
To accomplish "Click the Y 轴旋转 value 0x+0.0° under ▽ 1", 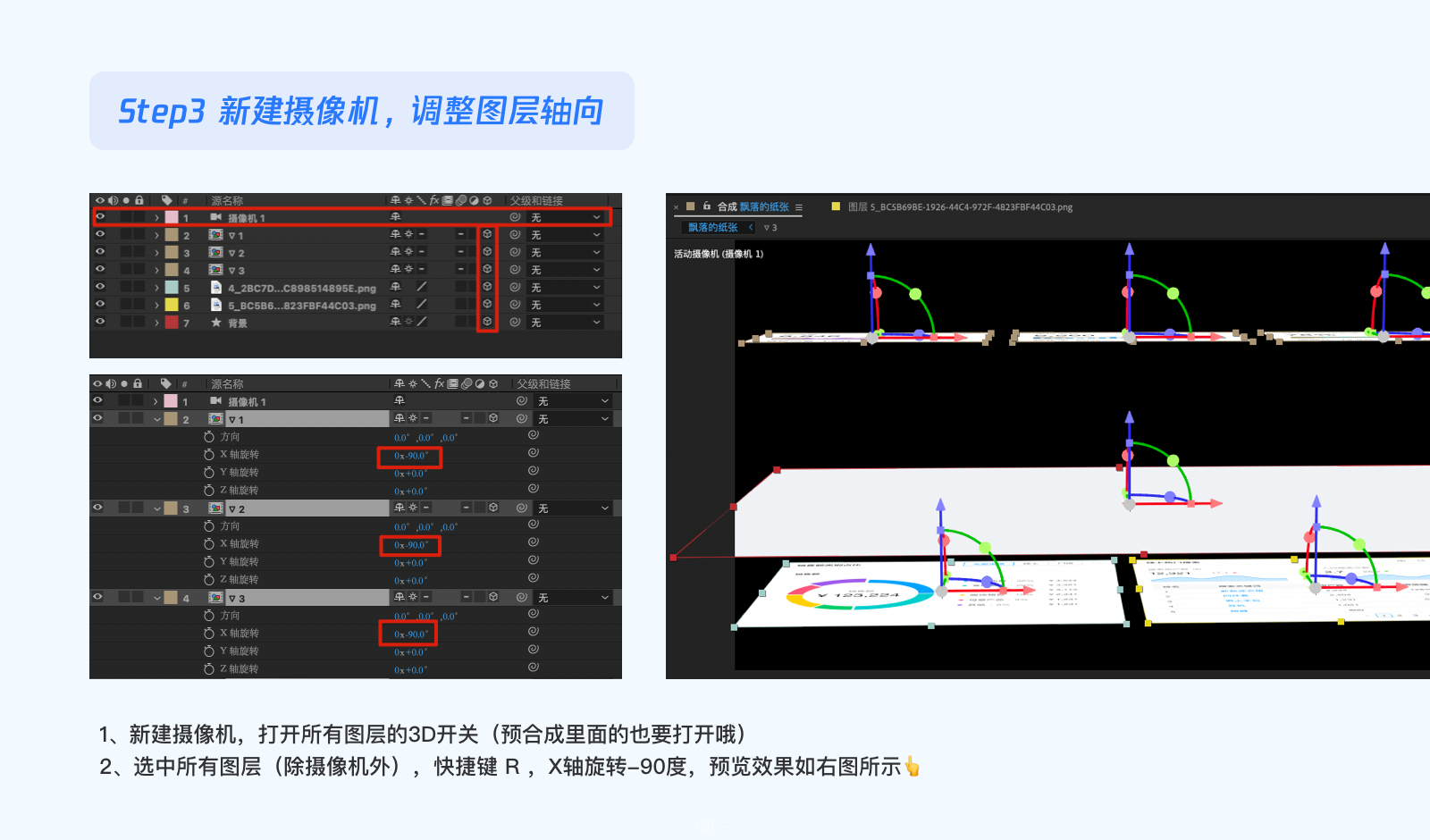I will (411, 474).
